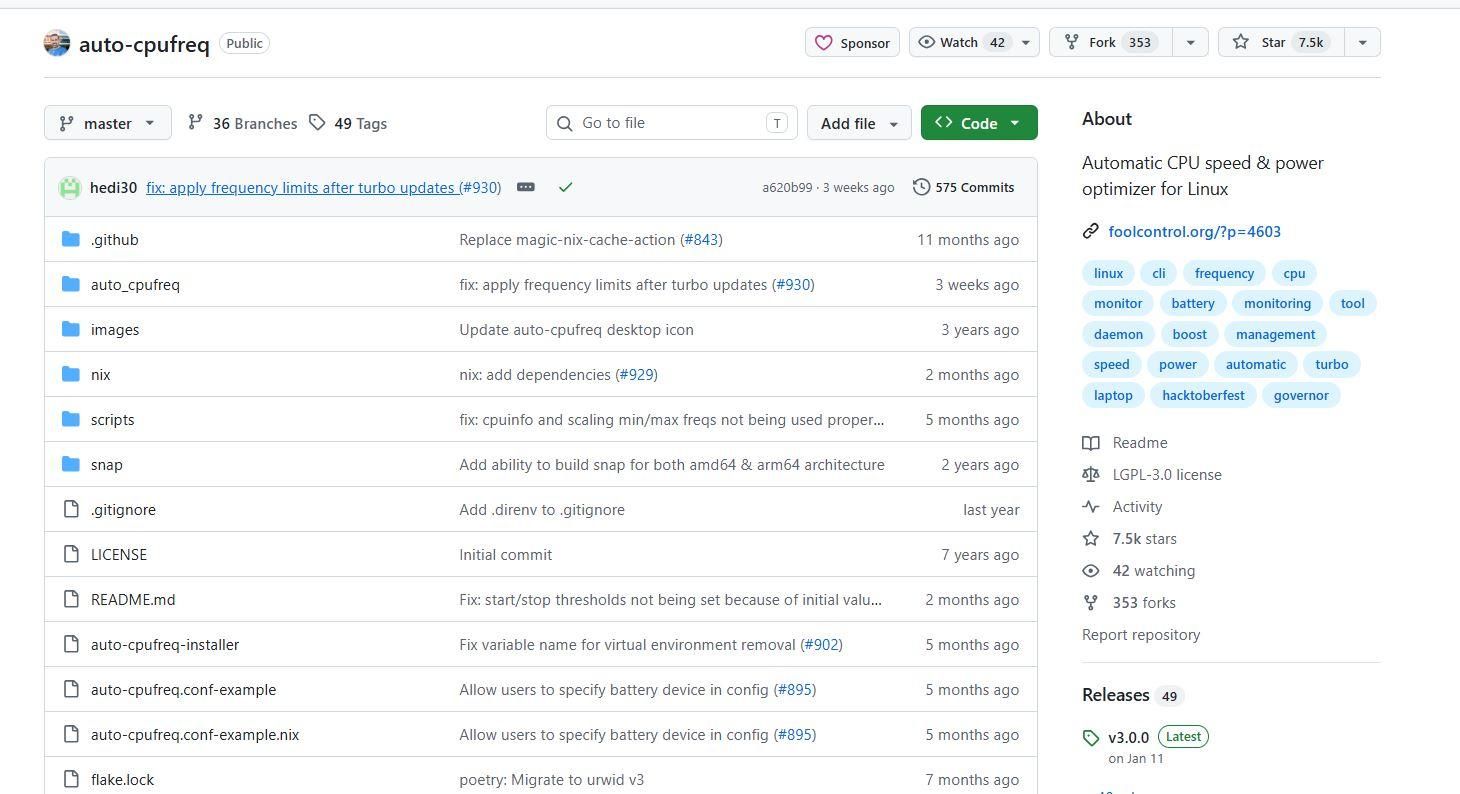Screen dimensions: 1460x794
Task: Click the auto-cpufreq repository name
Action: pos(144,44)
